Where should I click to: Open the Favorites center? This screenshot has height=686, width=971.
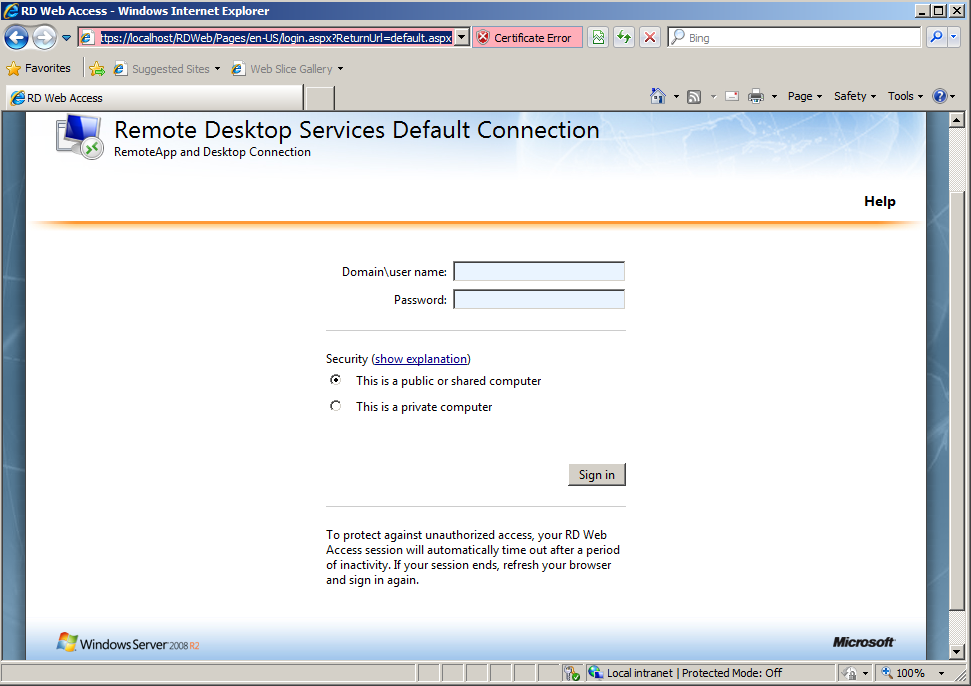(x=38, y=68)
